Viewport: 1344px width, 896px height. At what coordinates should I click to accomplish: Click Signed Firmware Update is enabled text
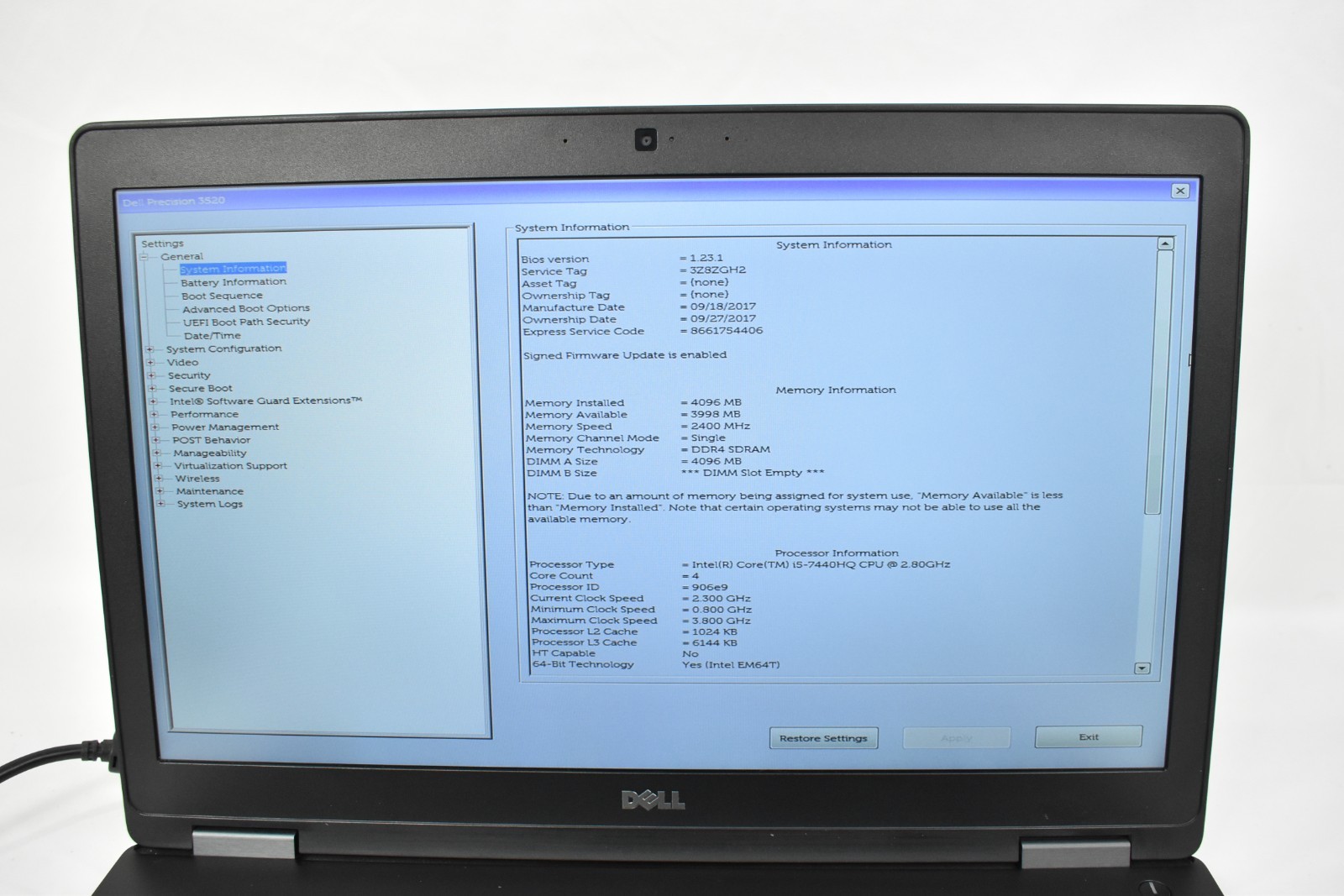click(625, 355)
